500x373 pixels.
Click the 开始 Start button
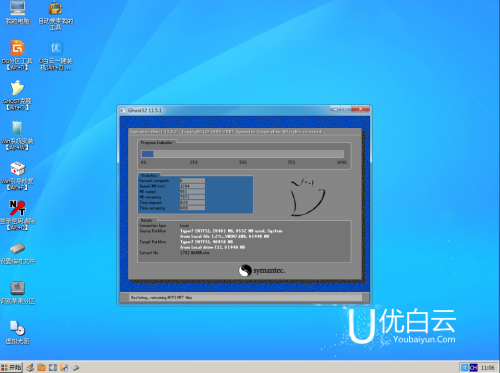[x=11, y=367]
